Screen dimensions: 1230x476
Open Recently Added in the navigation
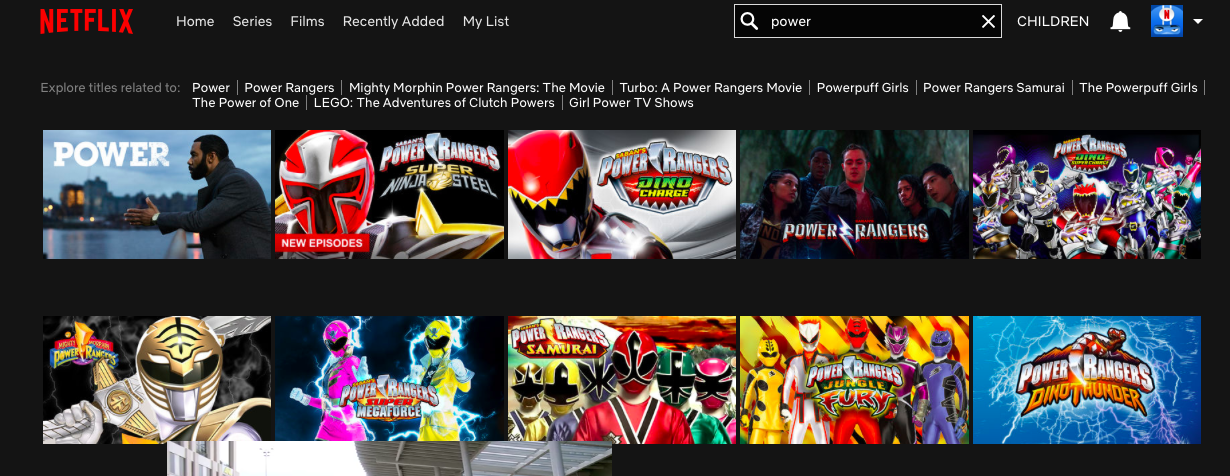point(393,21)
